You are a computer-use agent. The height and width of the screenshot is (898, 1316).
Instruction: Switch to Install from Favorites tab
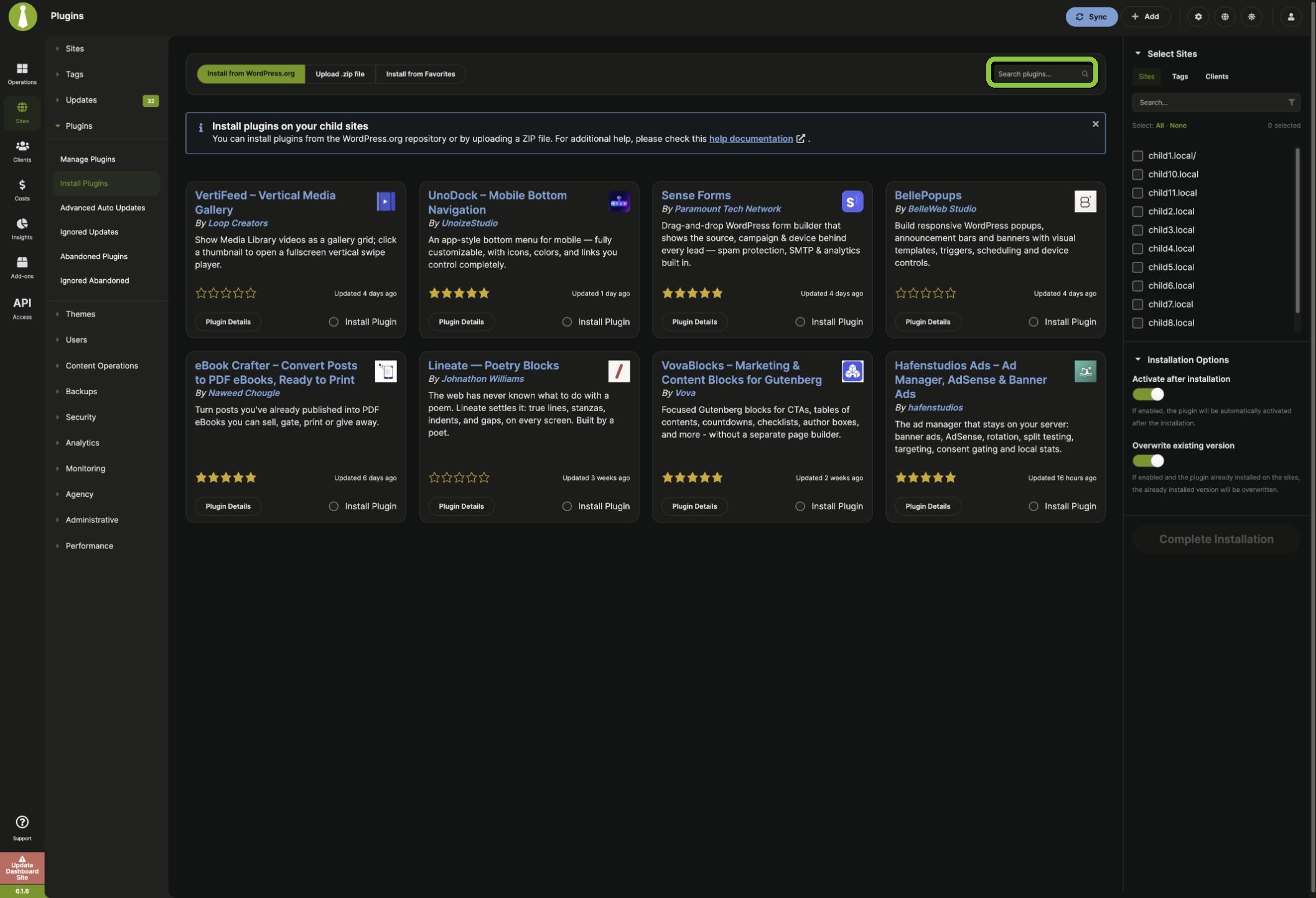[420, 74]
